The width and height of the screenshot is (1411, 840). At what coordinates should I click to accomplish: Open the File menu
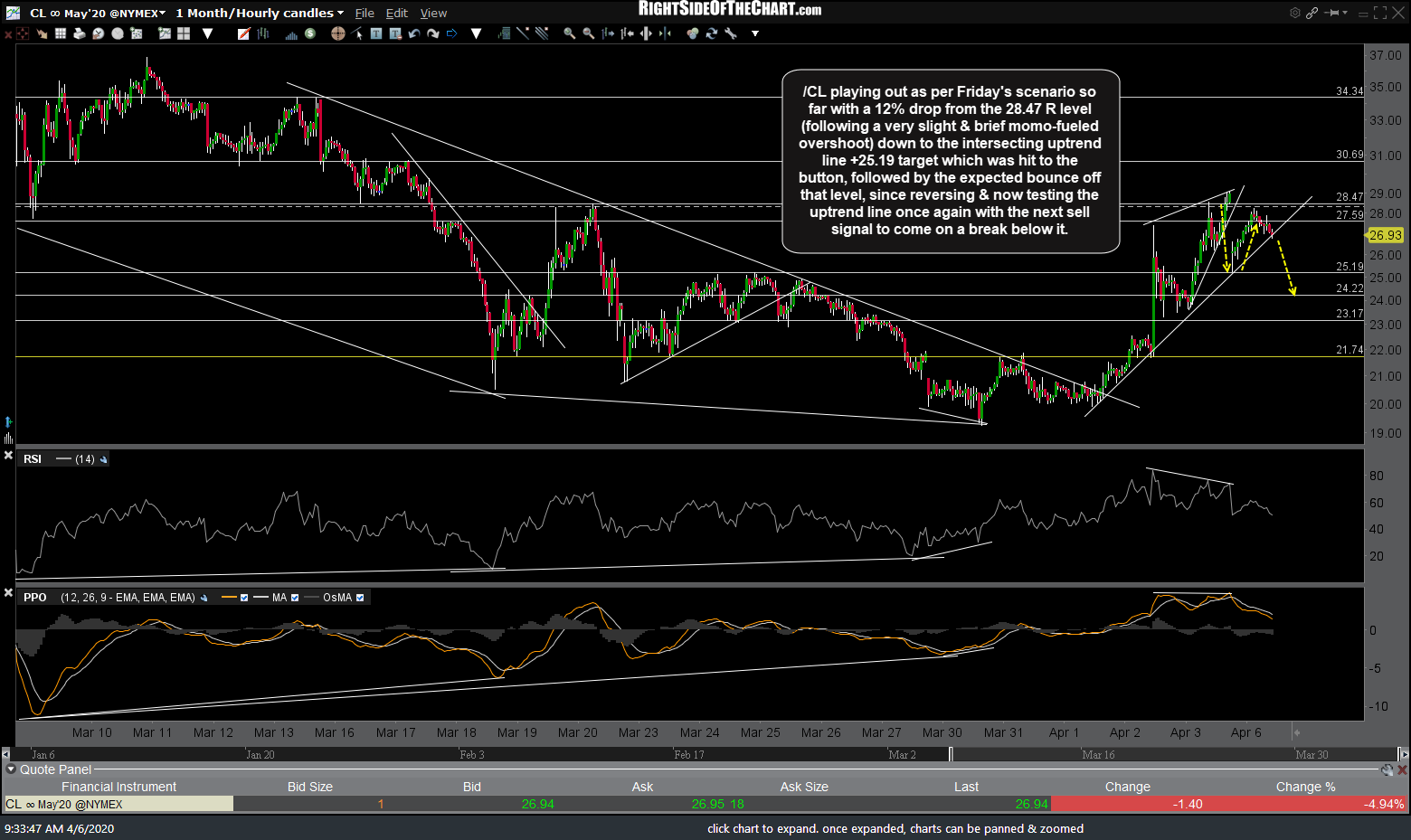[365, 13]
